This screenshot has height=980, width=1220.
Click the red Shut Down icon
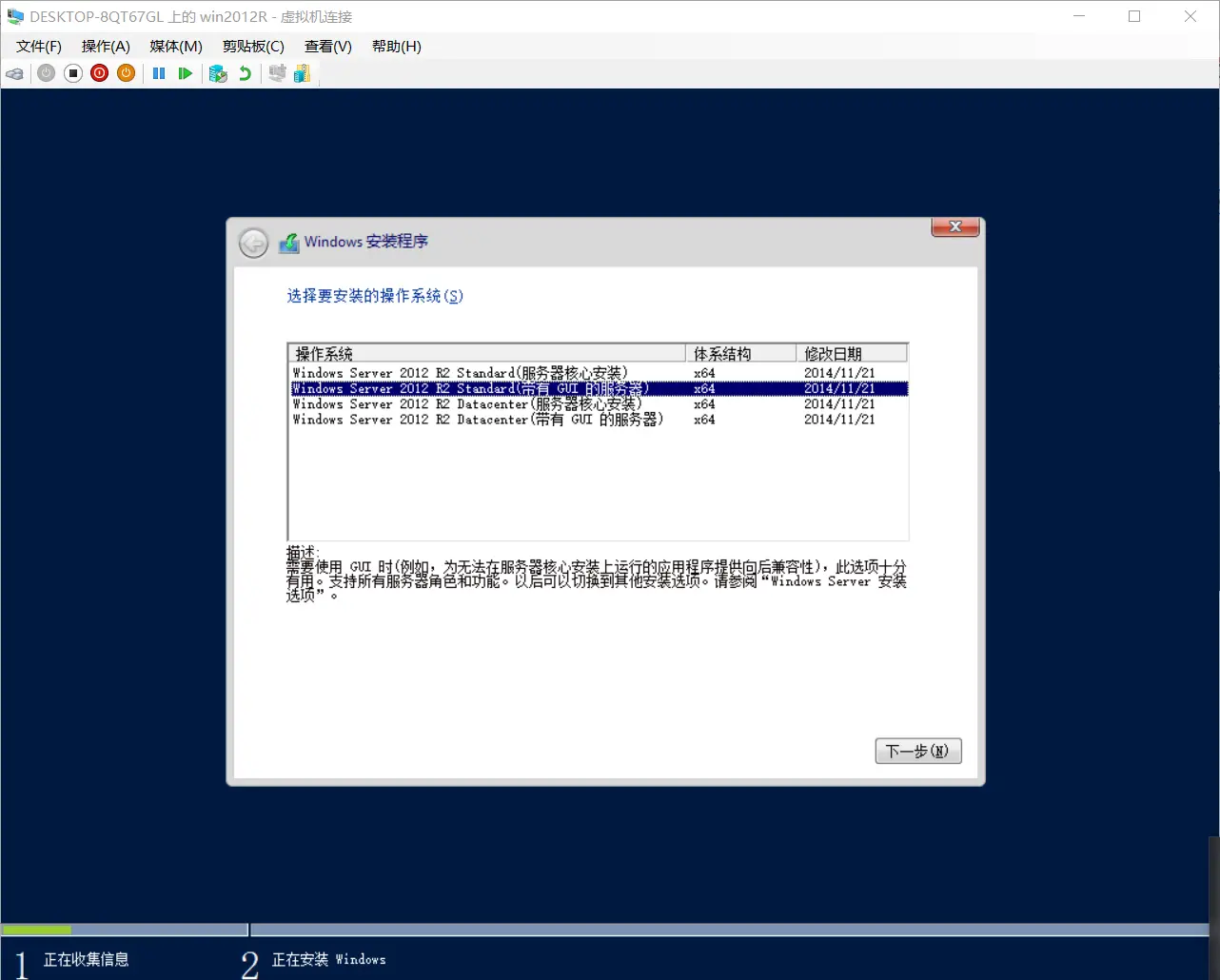coord(100,73)
